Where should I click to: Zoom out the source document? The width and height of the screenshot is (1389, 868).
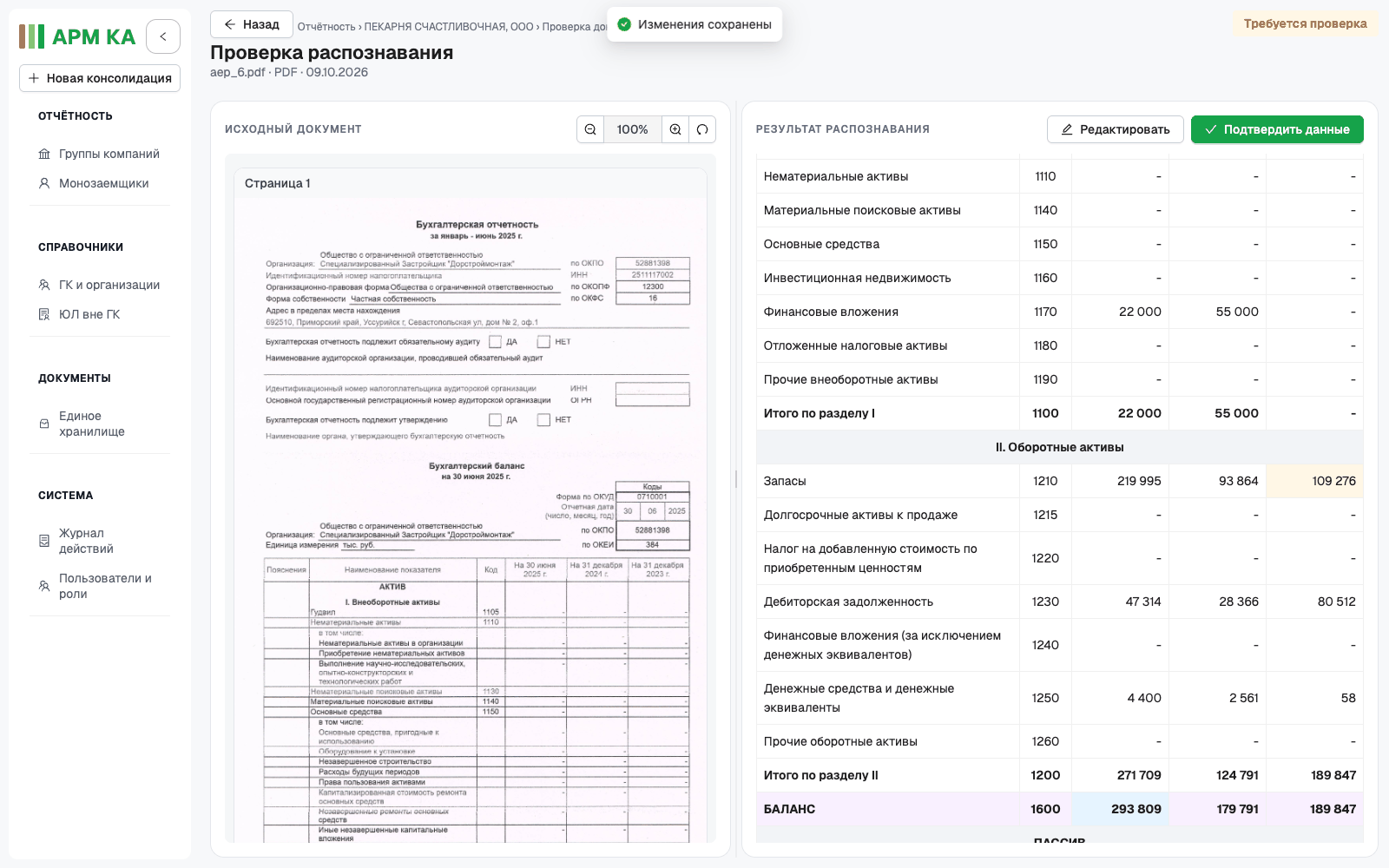590,129
